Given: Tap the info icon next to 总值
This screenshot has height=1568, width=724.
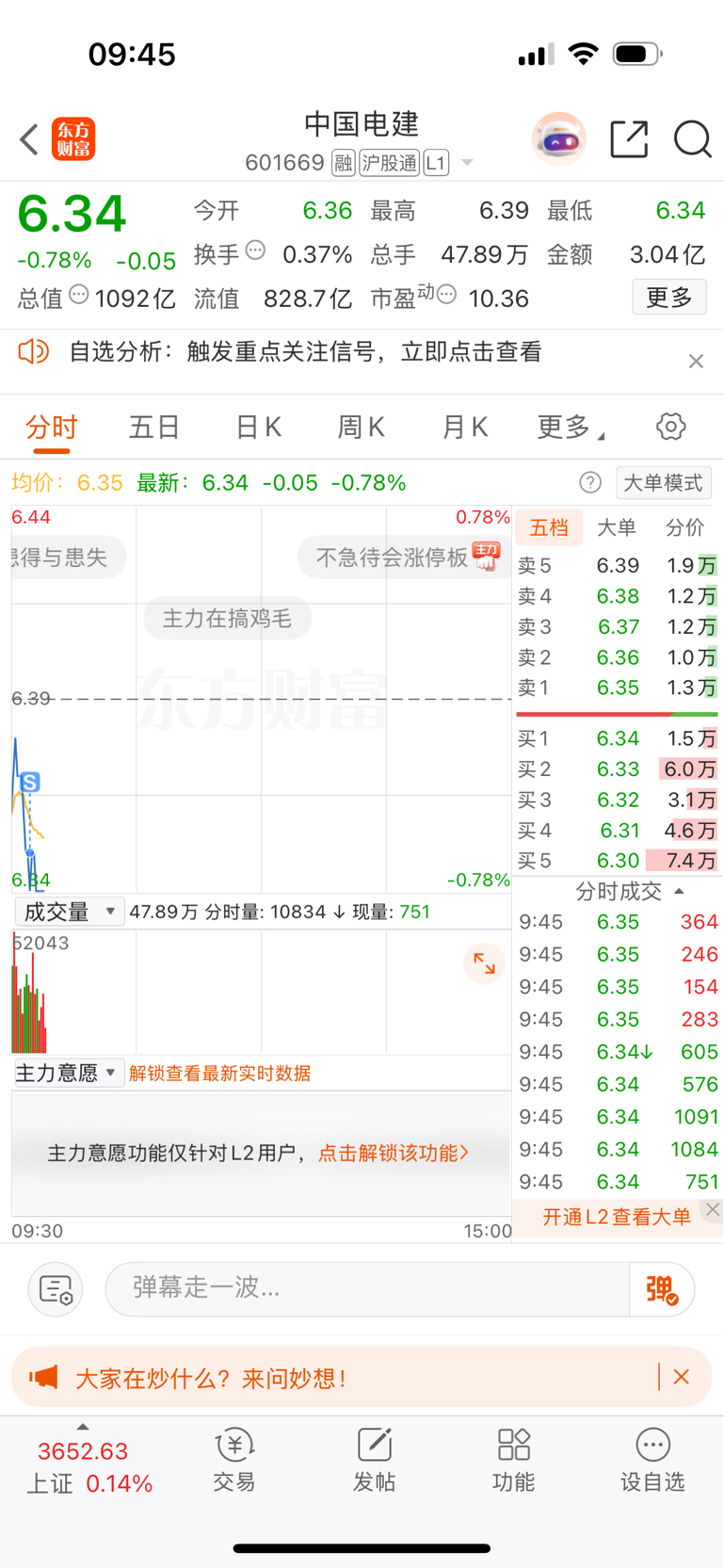Looking at the screenshot, I should coord(79,295).
